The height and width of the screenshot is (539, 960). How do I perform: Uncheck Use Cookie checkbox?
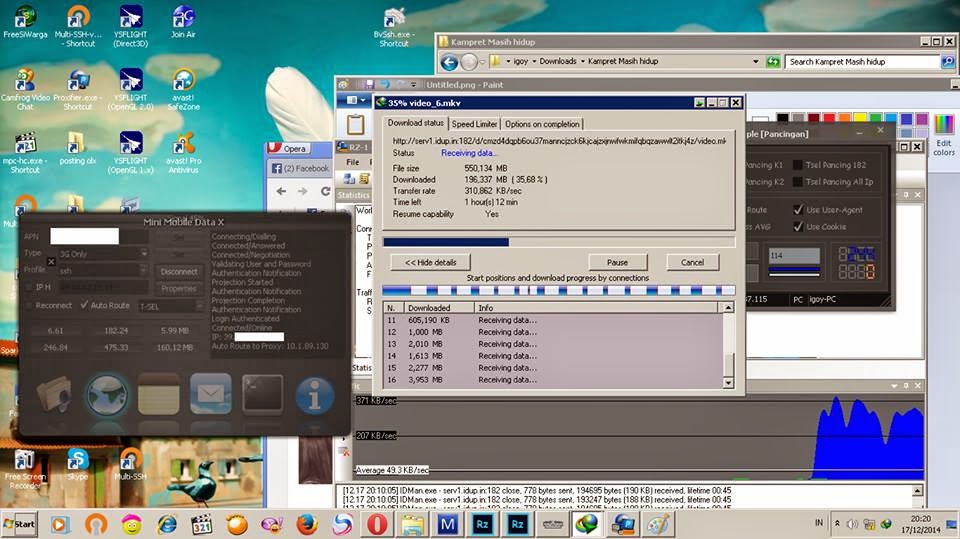pyautogui.click(x=798, y=227)
